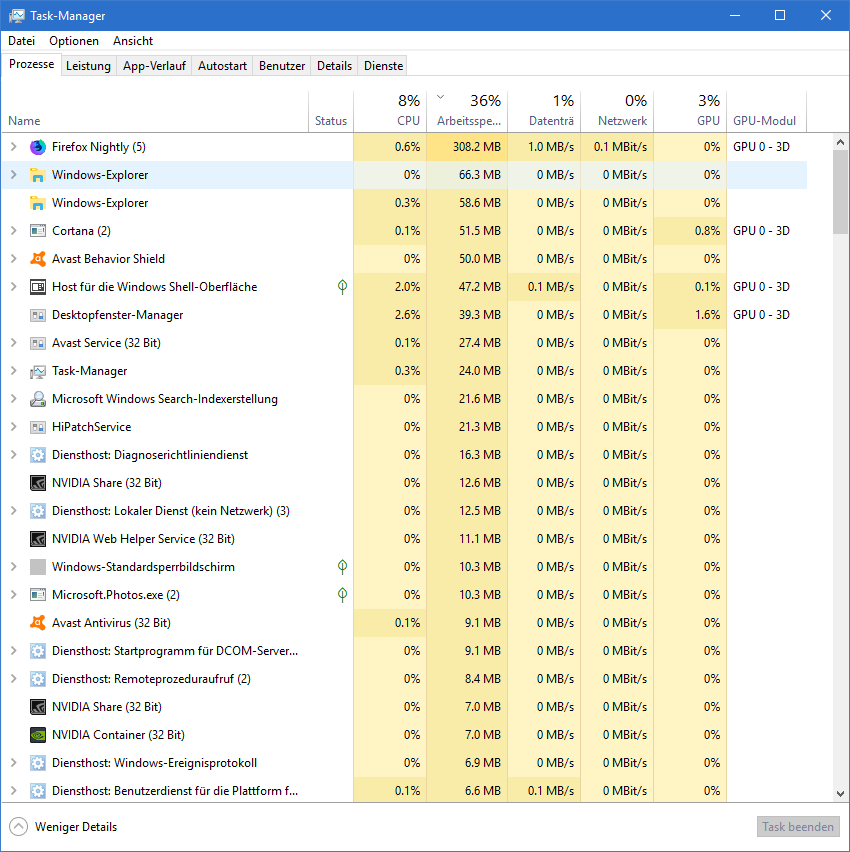
Task: Expand the Avast Service (32 Bit) entry
Action: [x=14, y=343]
